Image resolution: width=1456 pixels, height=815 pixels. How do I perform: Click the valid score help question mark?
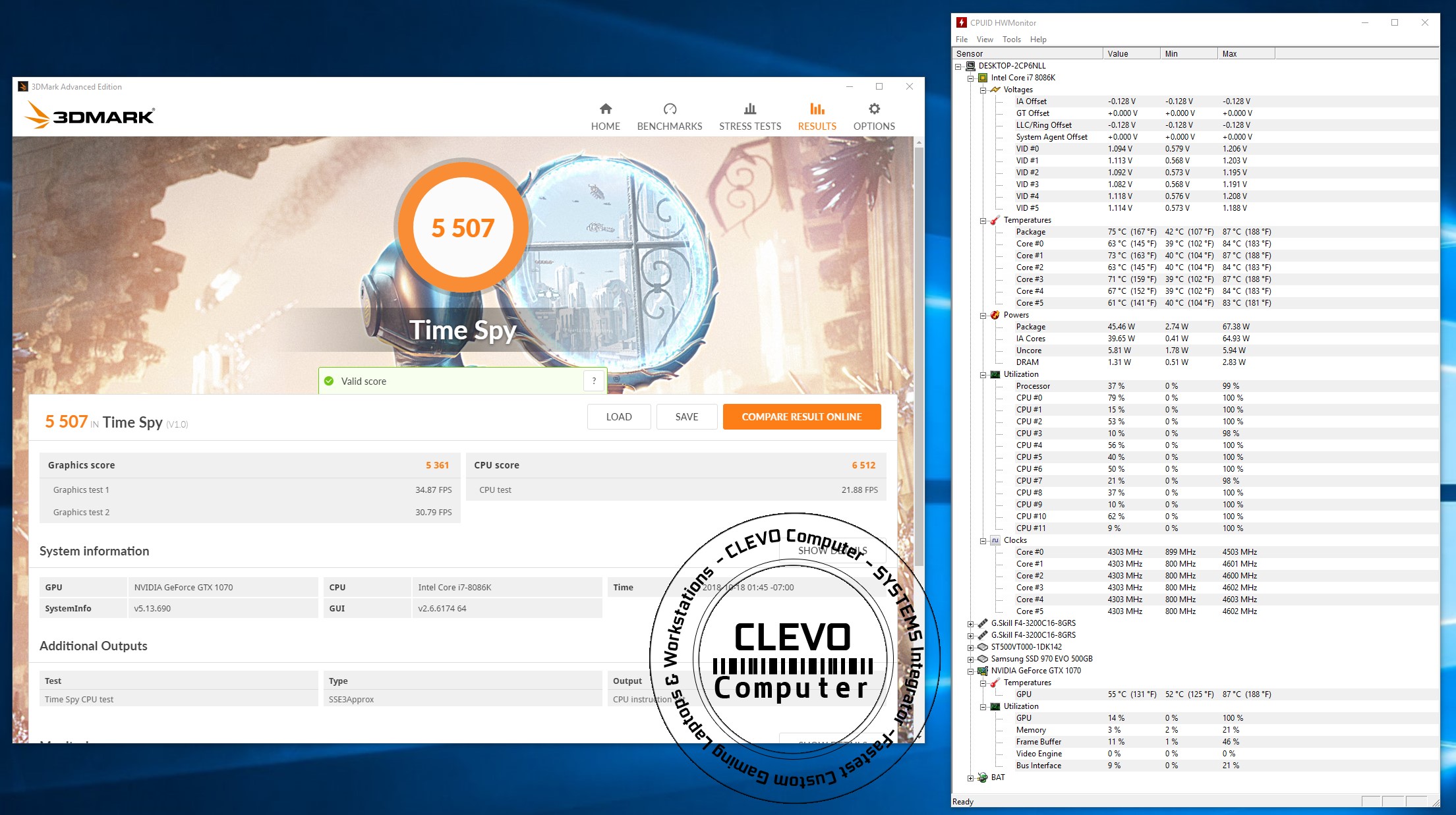coord(594,381)
